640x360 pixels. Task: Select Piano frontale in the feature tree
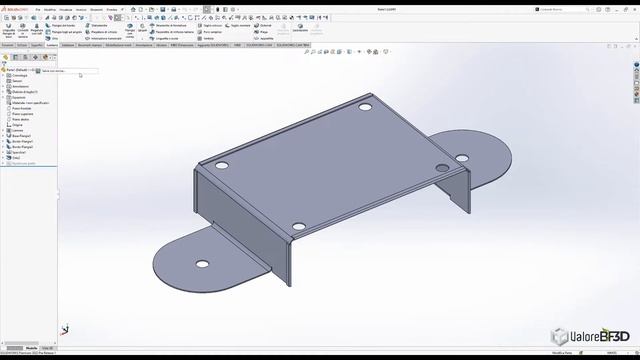(x=21, y=109)
